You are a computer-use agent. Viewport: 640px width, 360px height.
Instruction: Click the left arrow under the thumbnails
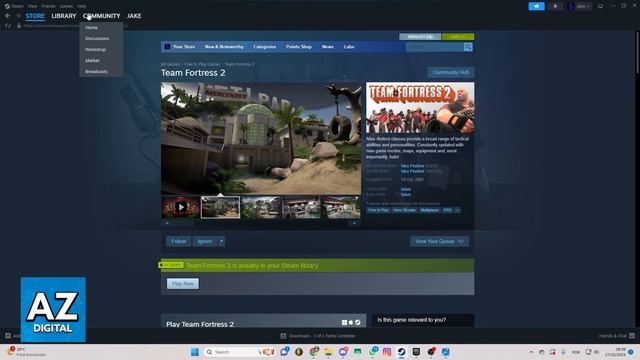(167, 223)
